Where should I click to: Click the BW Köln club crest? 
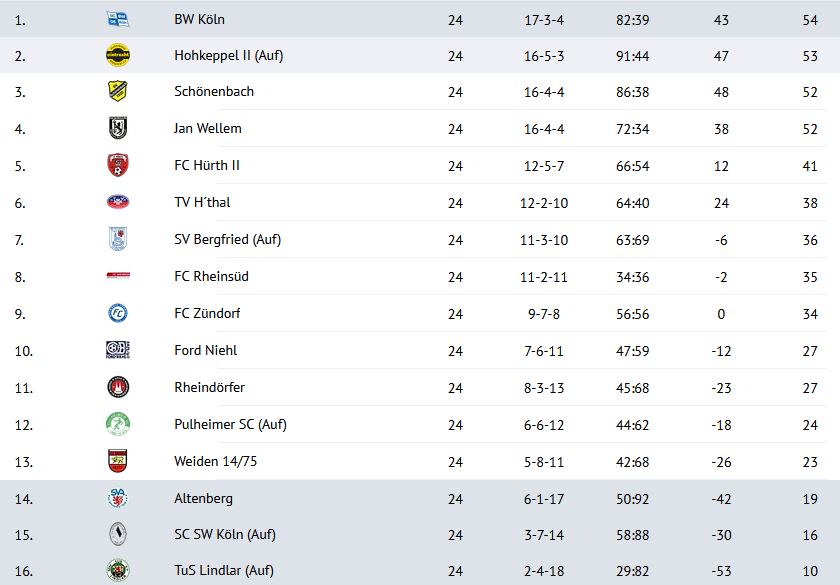[118, 20]
